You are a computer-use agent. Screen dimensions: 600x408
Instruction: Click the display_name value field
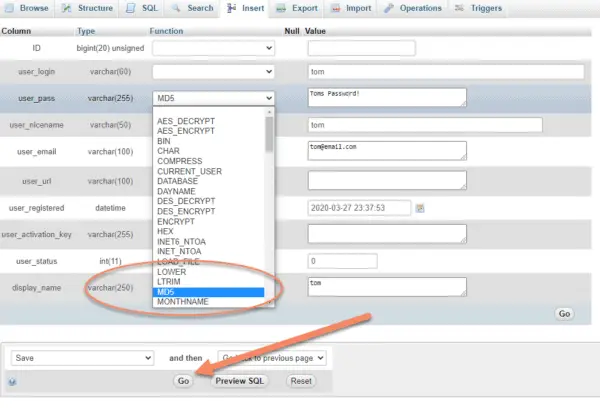coord(387,287)
